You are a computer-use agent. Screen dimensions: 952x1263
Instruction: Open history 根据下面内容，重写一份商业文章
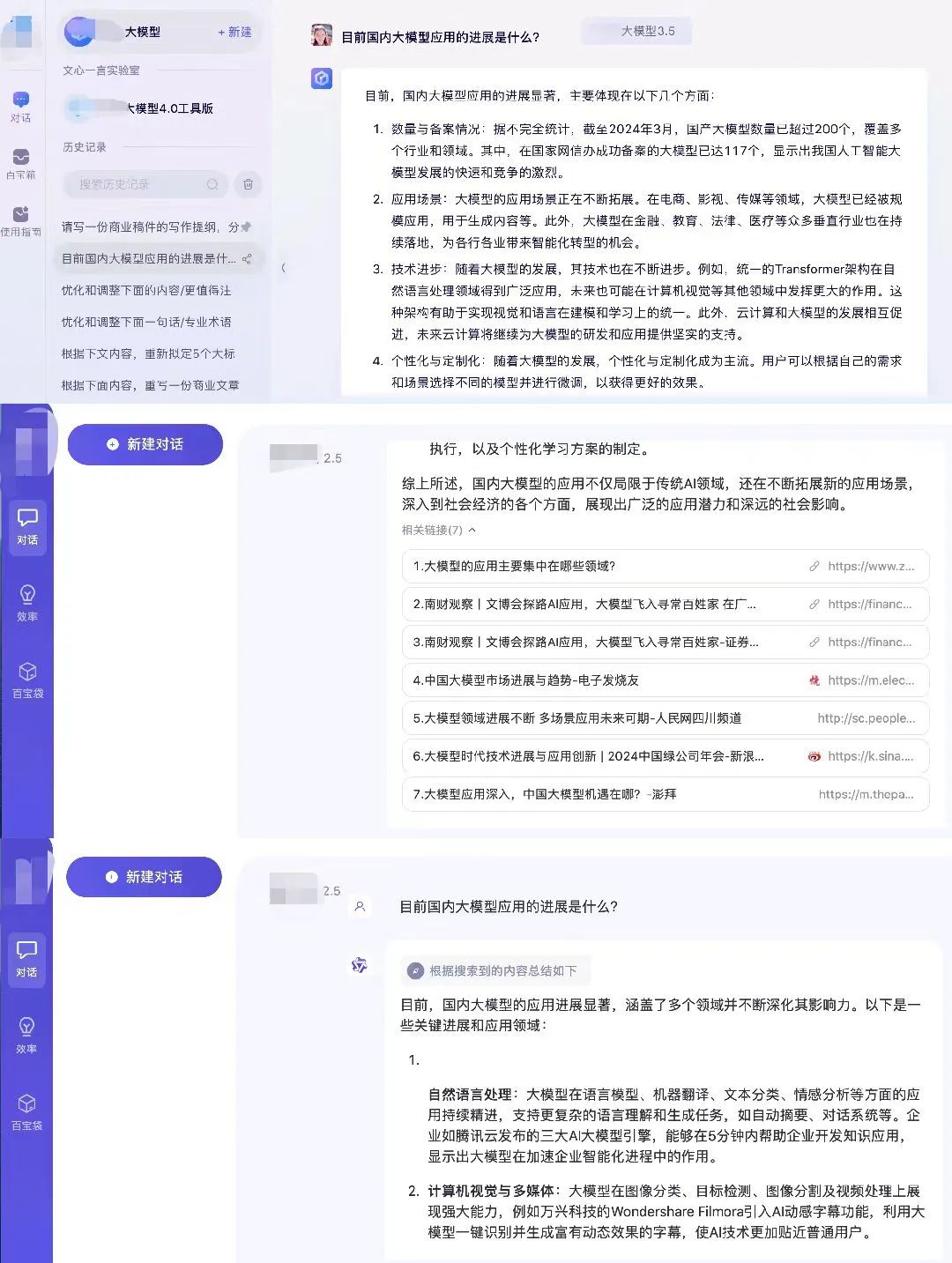click(x=150, y=386)
